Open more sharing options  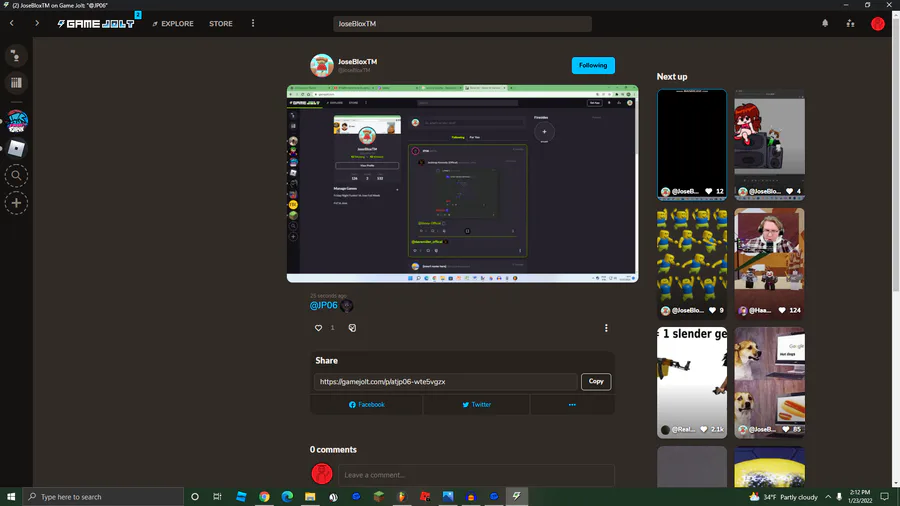click(x=572, y=404)
